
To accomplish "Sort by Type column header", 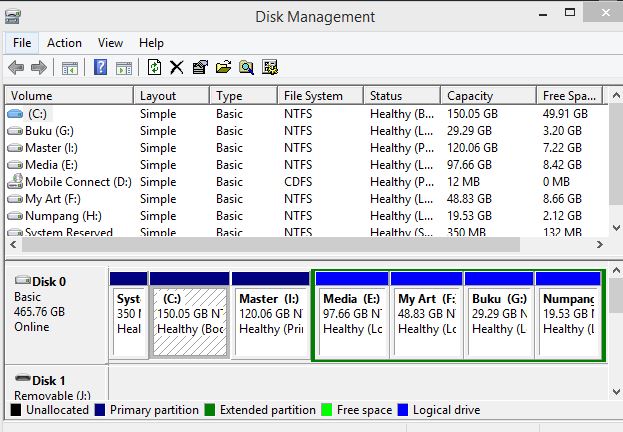I will tap(243, 96).
